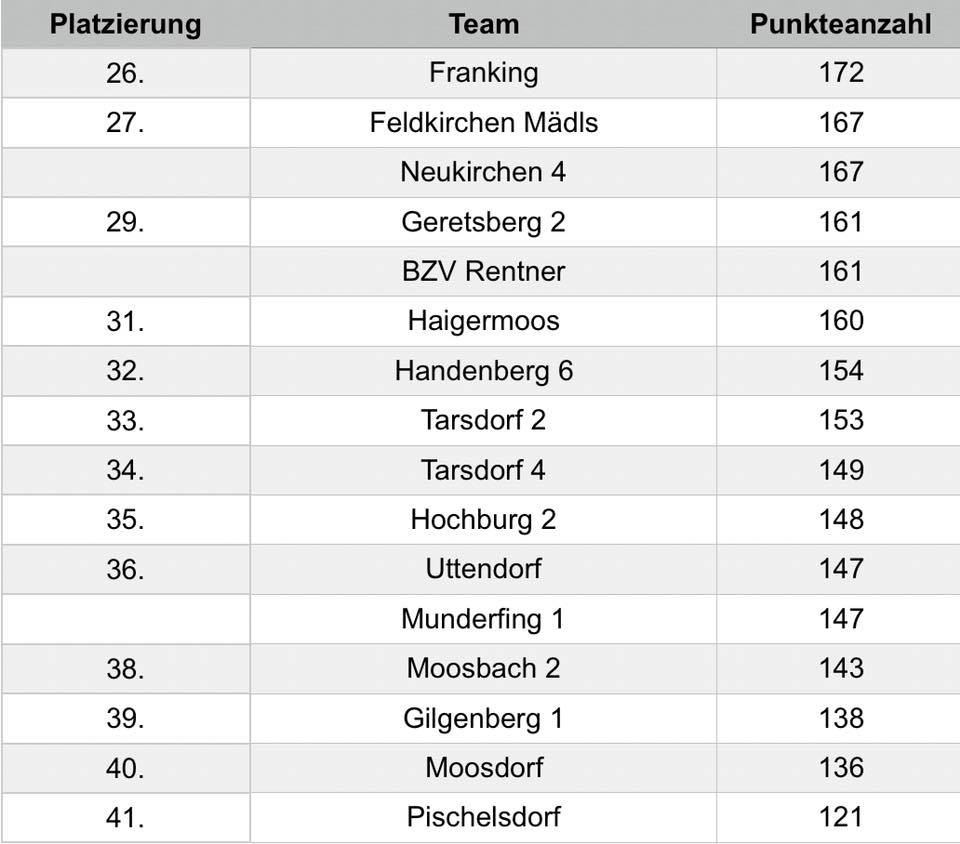Click the placement number 40. cell

click(125, 768)
